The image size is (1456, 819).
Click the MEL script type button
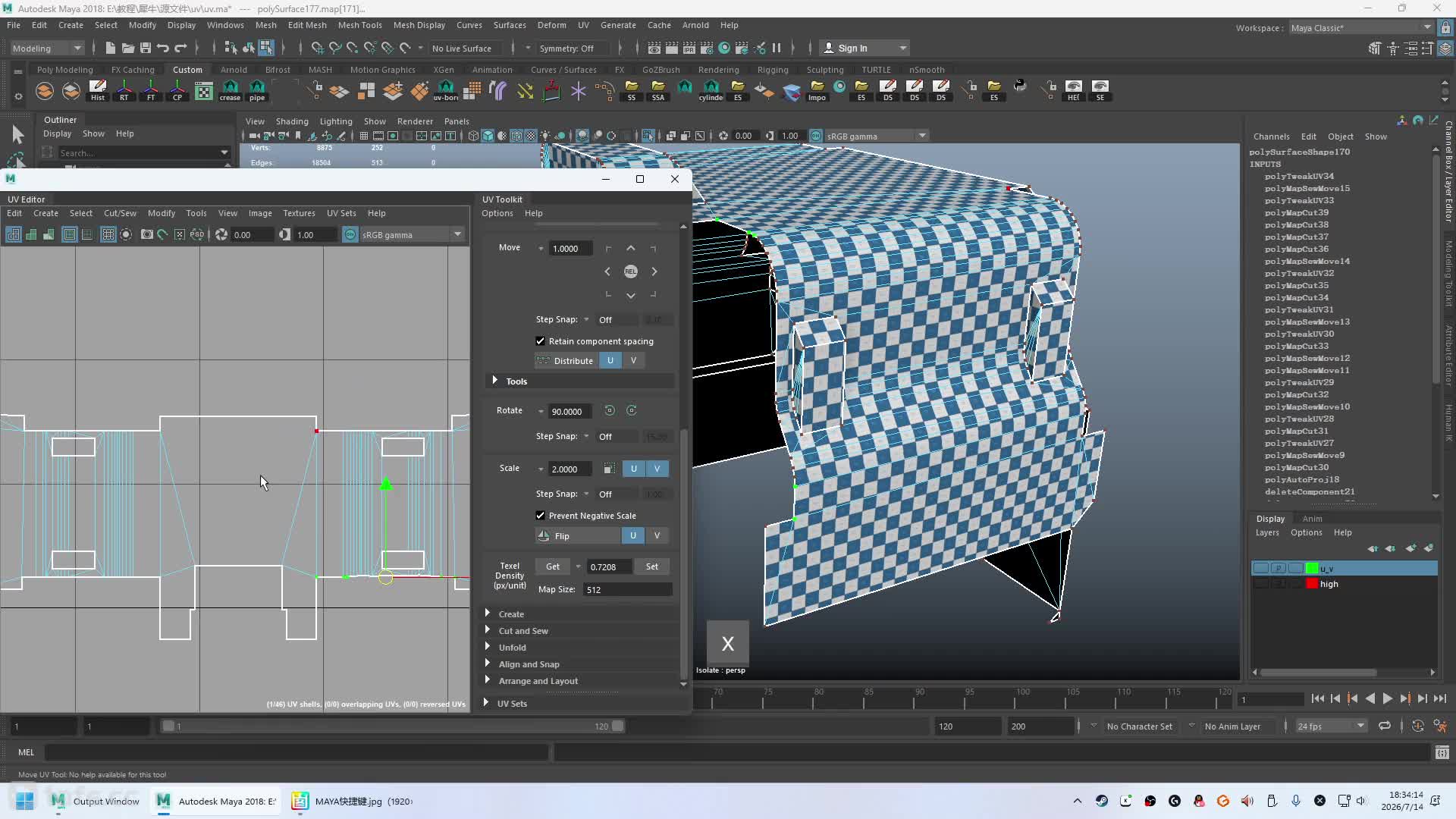[x=27, y=752]
